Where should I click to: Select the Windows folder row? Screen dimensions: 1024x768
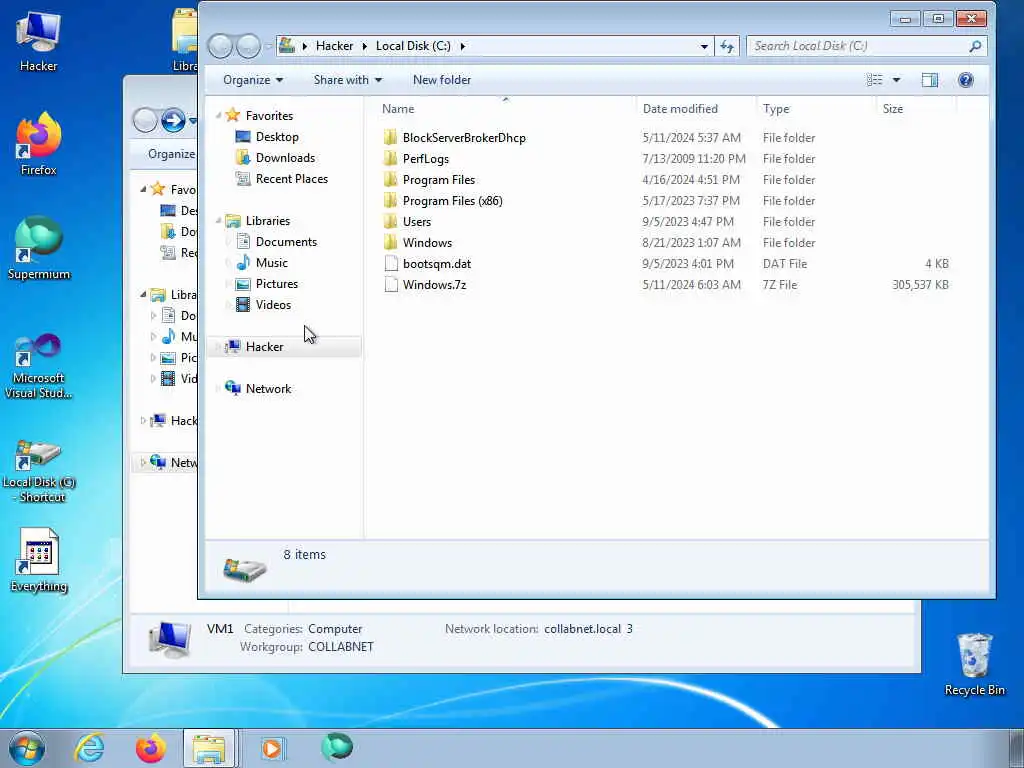(665, 243)
